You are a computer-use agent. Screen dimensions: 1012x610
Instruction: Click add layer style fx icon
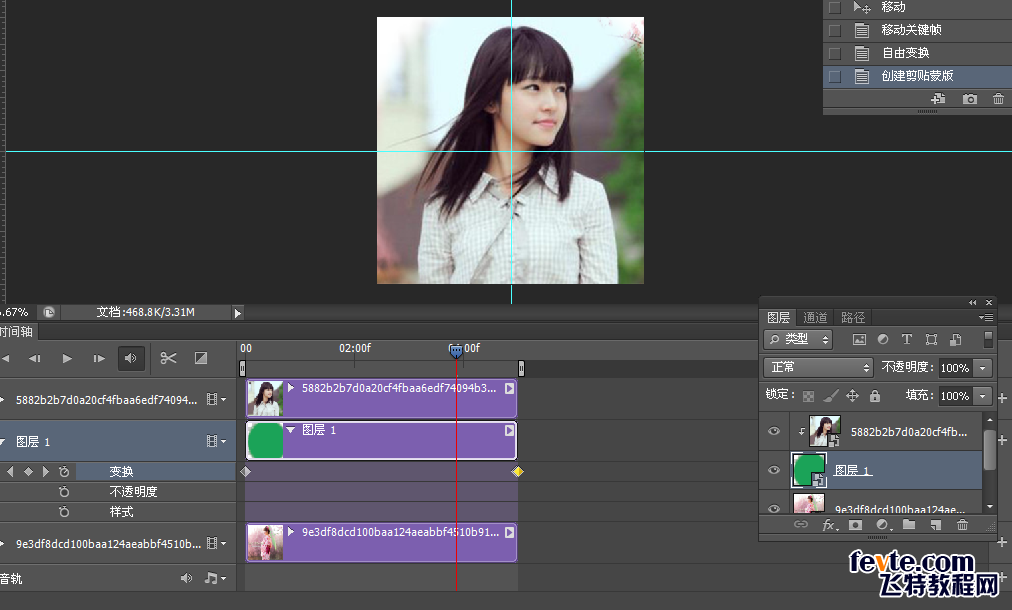(x=830, y=525)
